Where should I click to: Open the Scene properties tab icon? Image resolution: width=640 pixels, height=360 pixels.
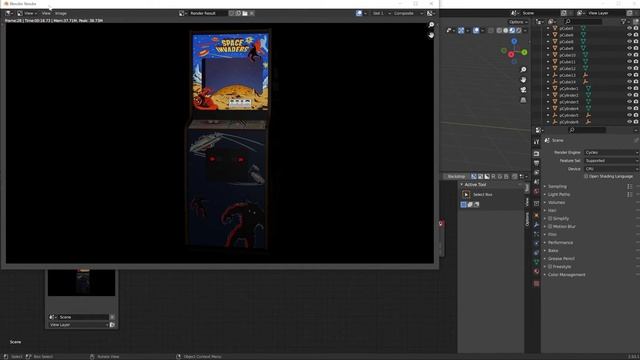point(536,182)
